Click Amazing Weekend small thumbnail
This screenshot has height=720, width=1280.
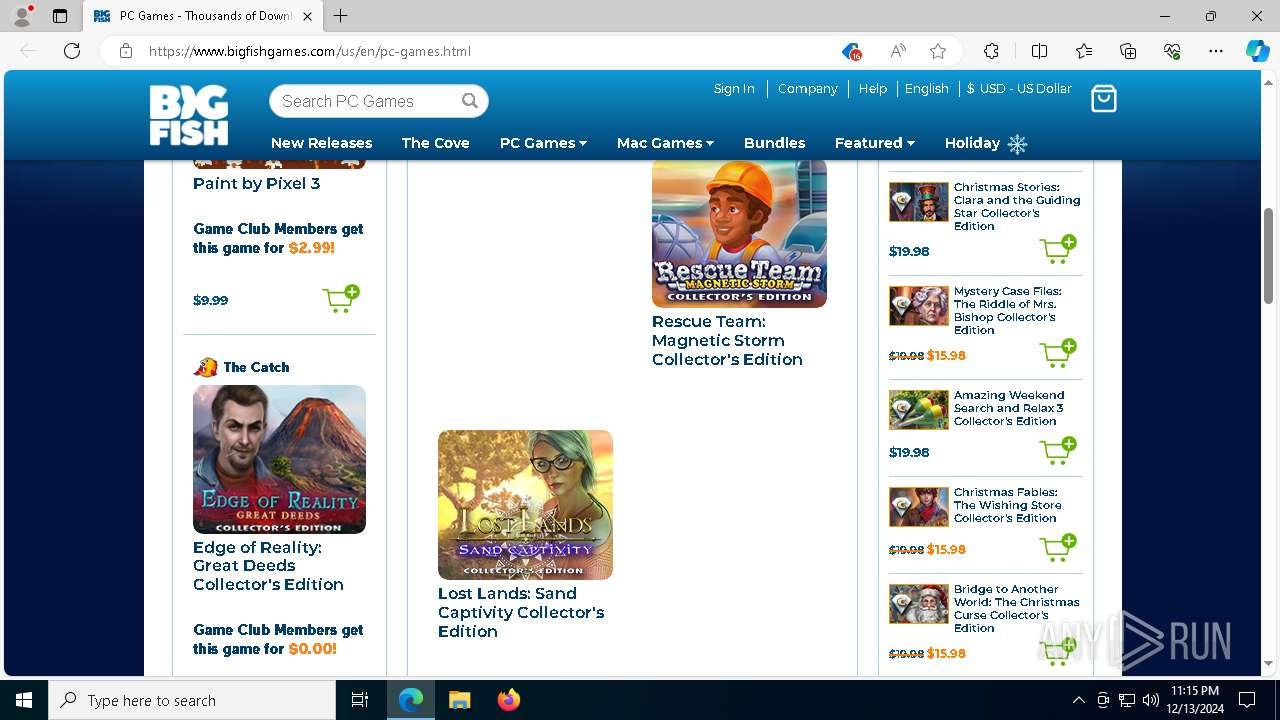[918, 410]
